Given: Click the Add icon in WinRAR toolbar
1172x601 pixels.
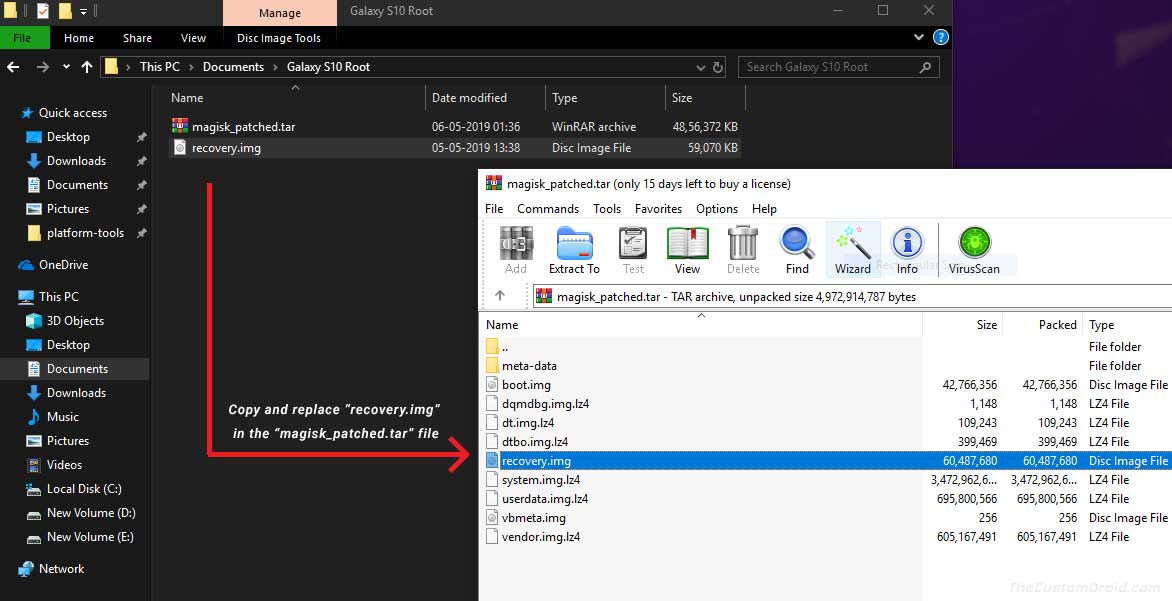Looking at the screenshot, I should [x=516, y=250].
